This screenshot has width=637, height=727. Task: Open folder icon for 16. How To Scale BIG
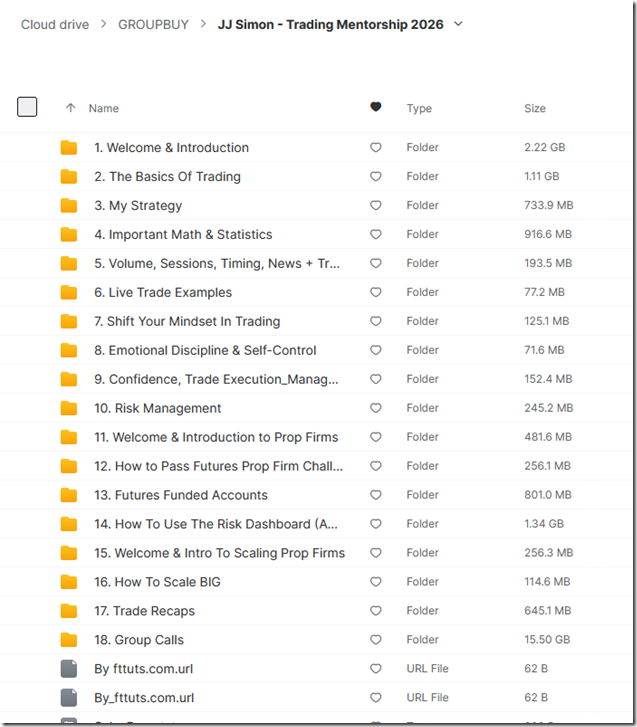(x=69, y=581)
